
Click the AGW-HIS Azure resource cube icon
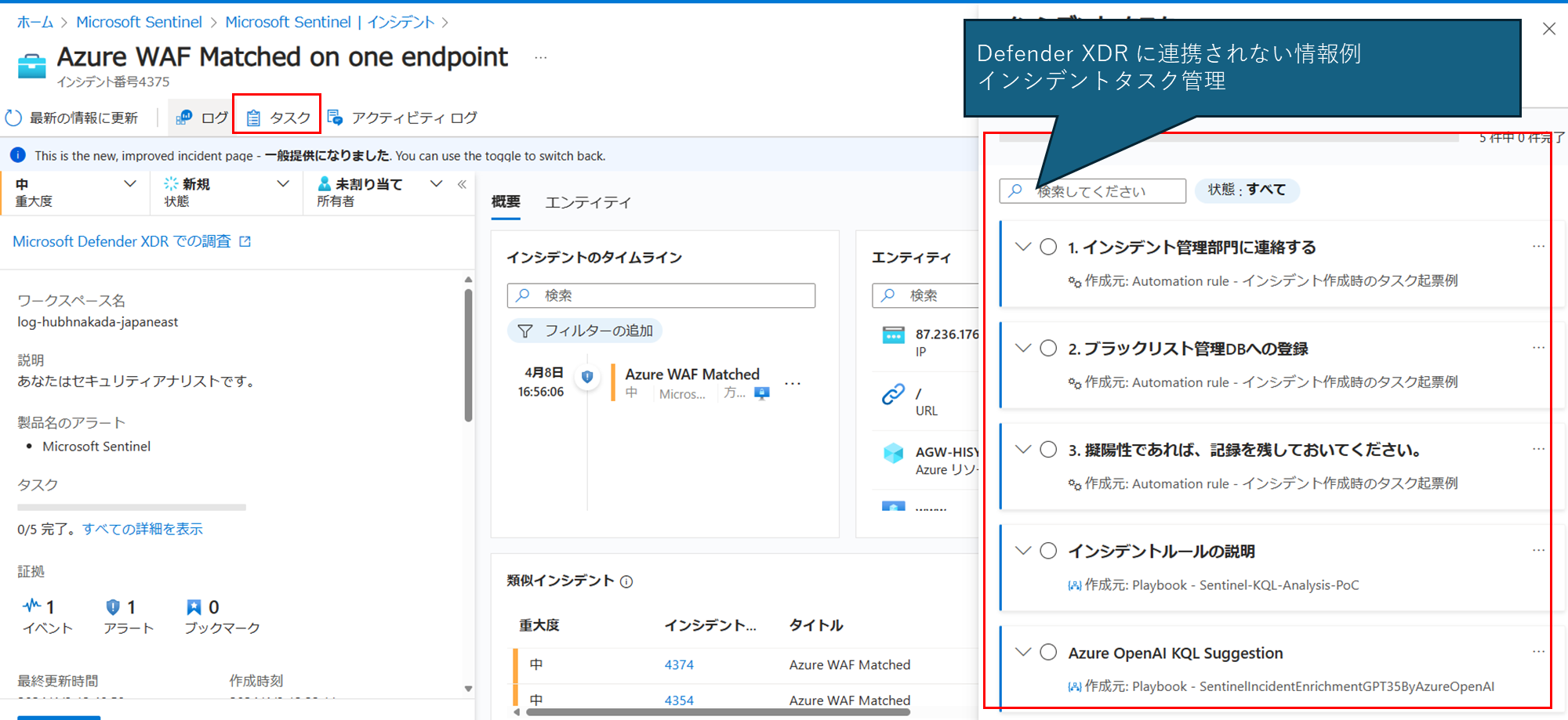point(893,453)
